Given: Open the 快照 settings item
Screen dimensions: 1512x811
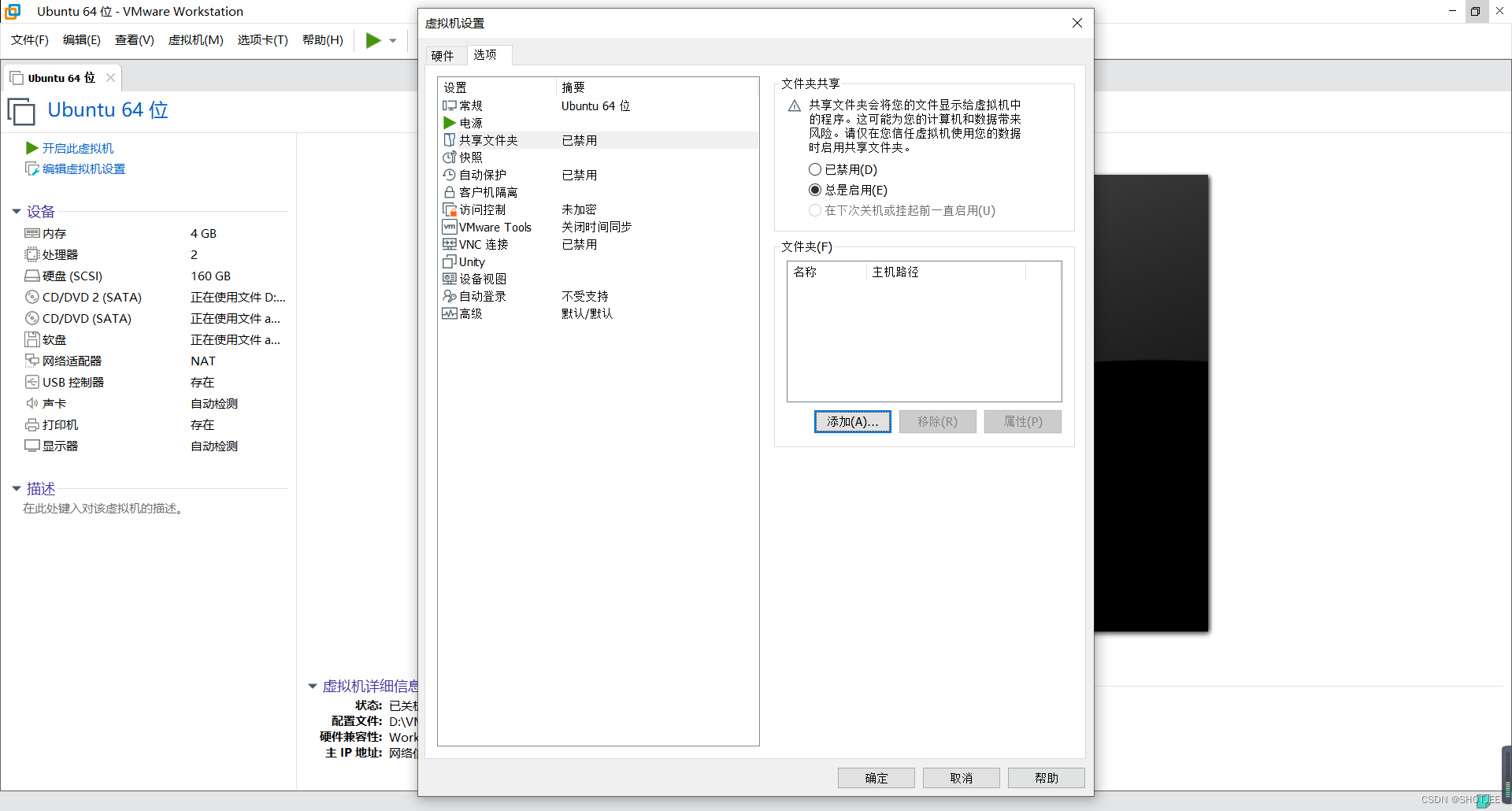Looking at the screenshot, I should point(472,157).
